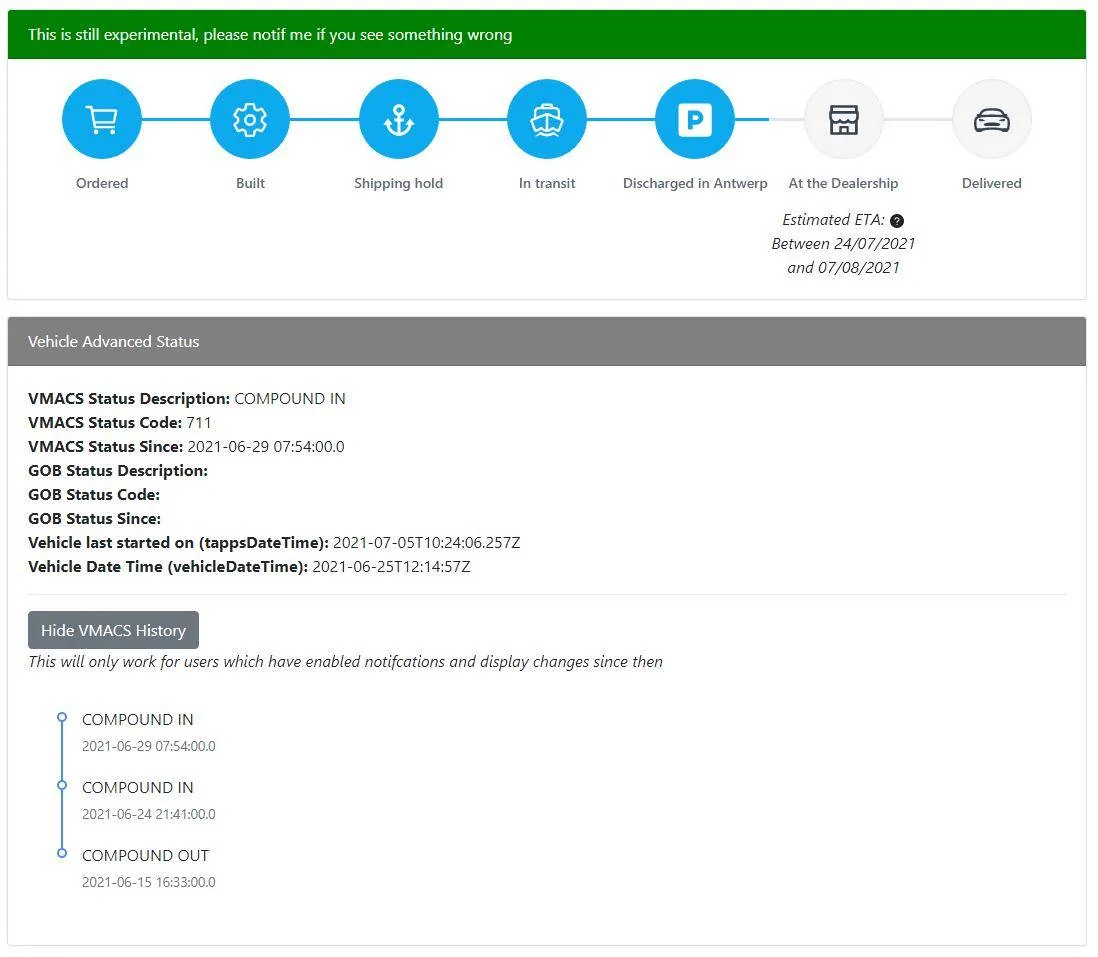The image size is (1098, 957).
Task: Click the 'In transit' step label
Action: [547, 183]
